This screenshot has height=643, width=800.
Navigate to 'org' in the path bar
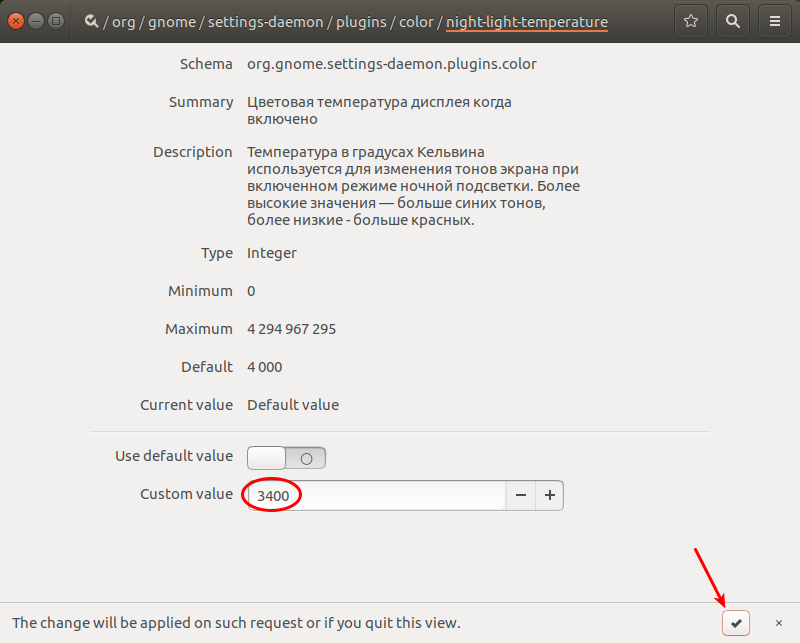click(123, 22)
